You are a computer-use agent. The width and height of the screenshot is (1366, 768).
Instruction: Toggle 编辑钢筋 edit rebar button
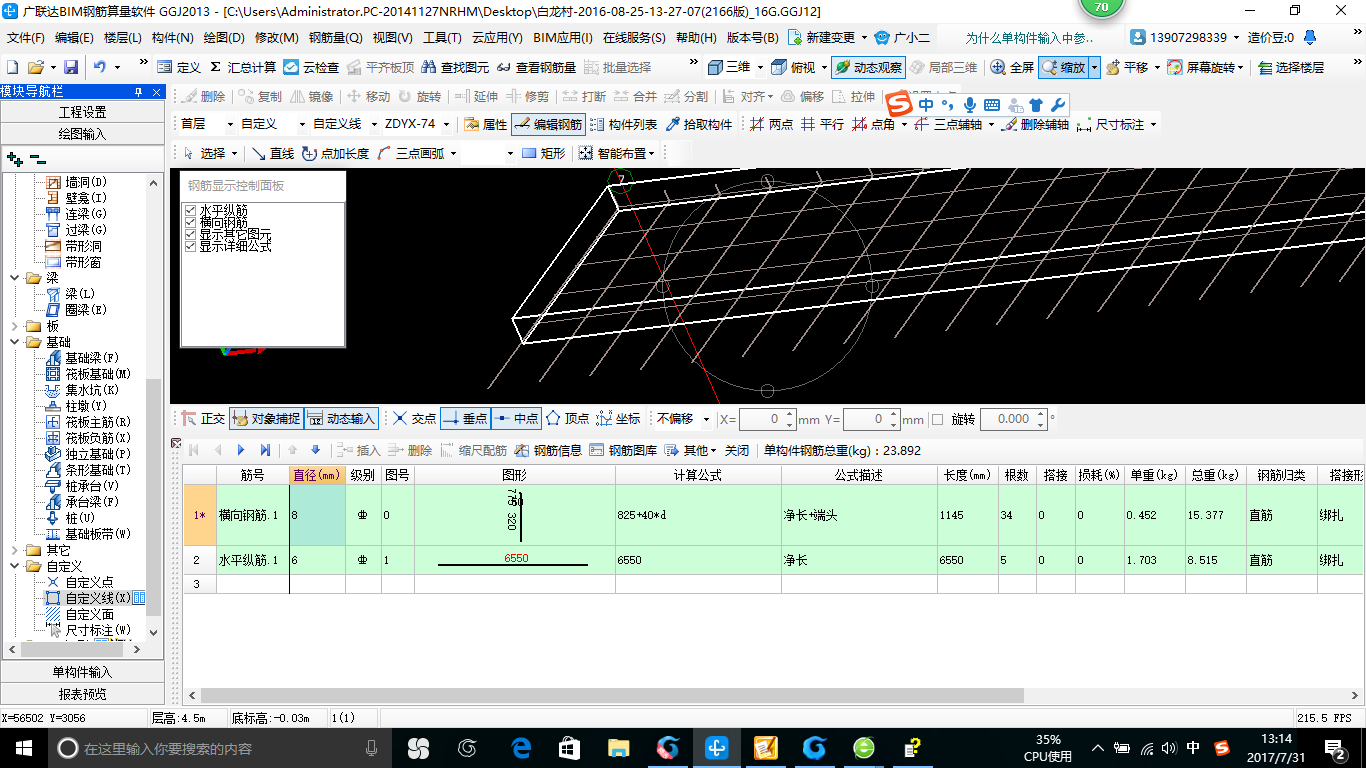(x=548, y=124)
